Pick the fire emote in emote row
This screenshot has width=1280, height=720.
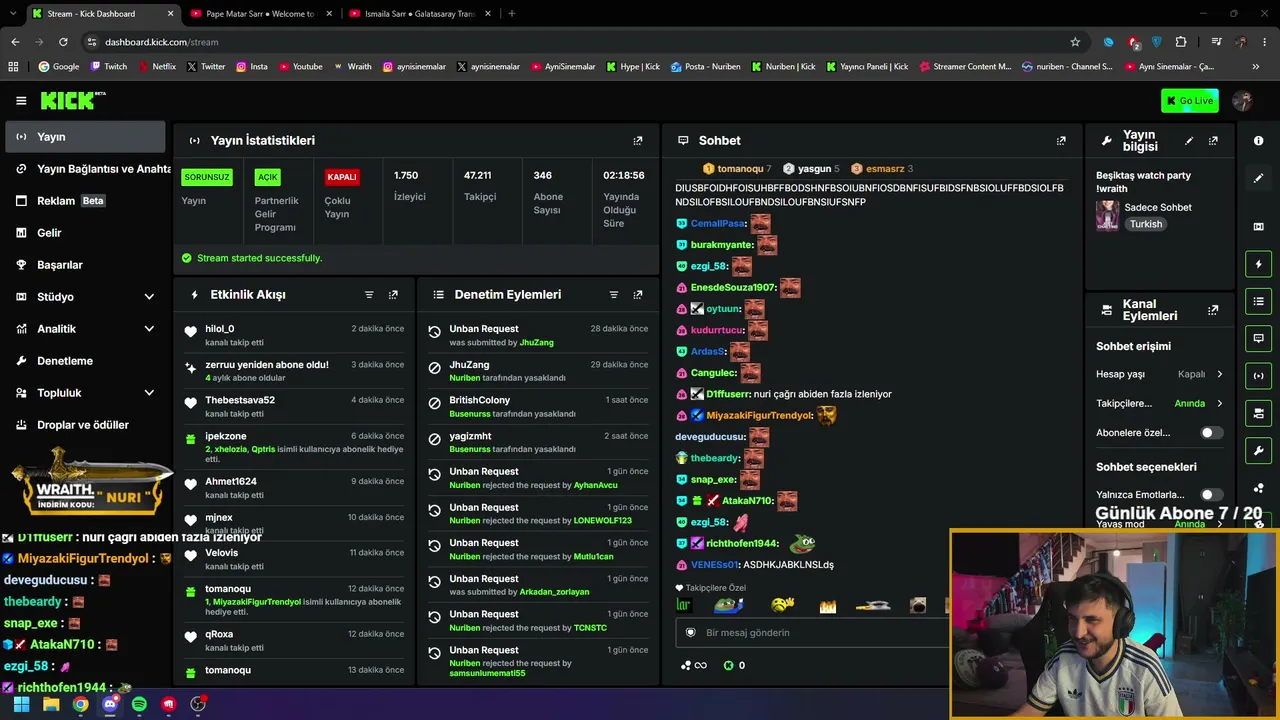coord(828,605)
